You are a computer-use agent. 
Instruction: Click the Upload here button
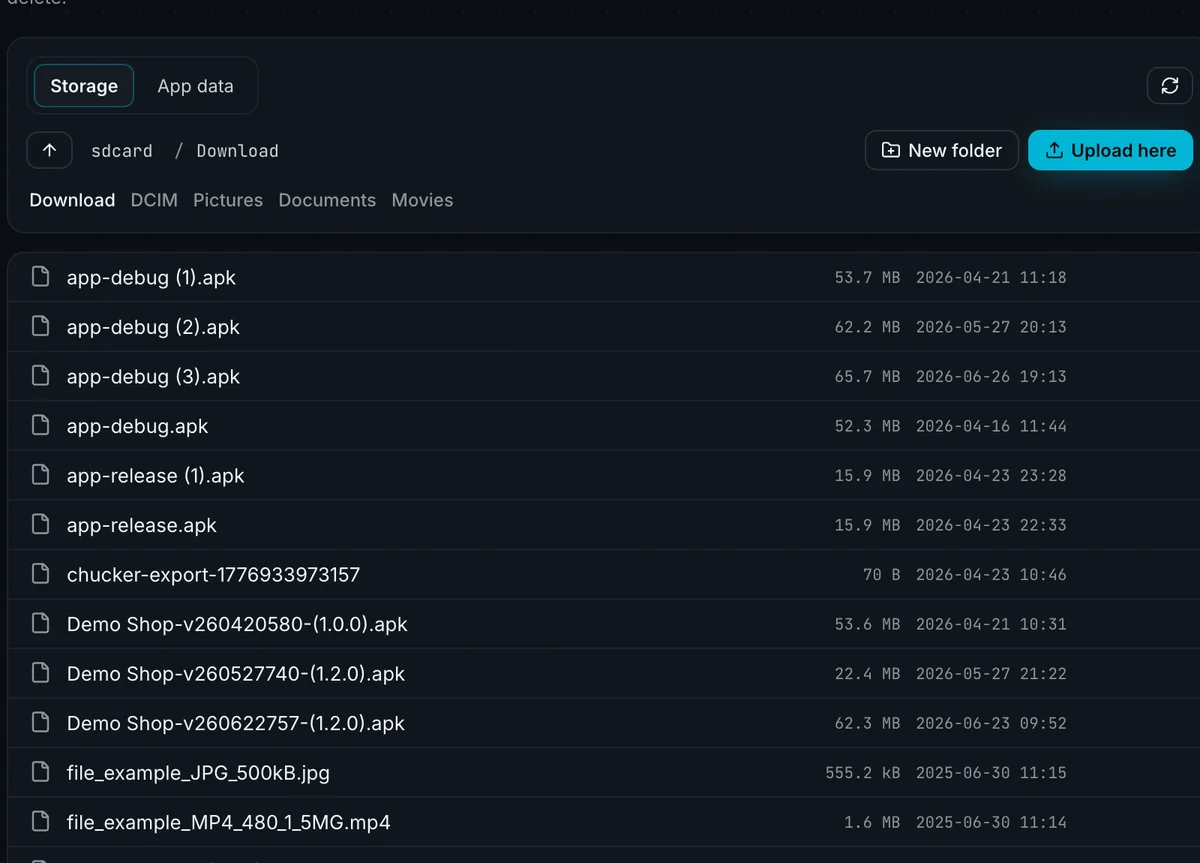(x=1110, y=150)
